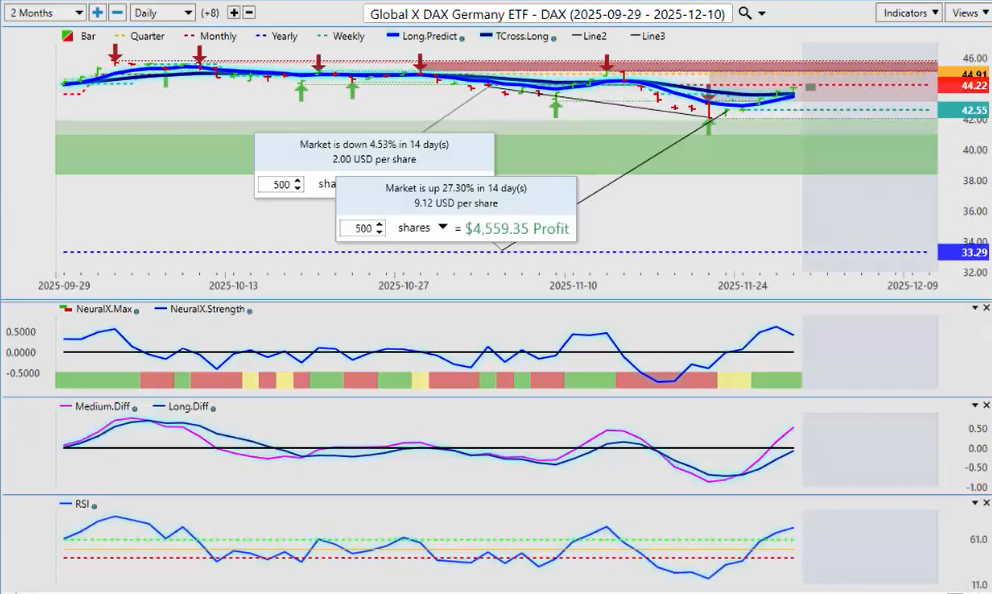The image size is (992, 594).
Task: Click the blue minus zoom-out button
Action: [x=116, y=13]
